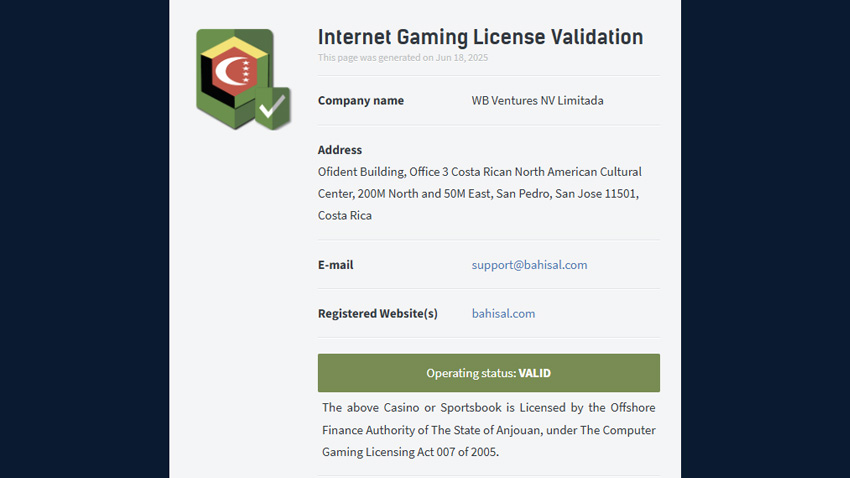
Task: Click the Ofident Building address first line
Action: click(480, 172)
